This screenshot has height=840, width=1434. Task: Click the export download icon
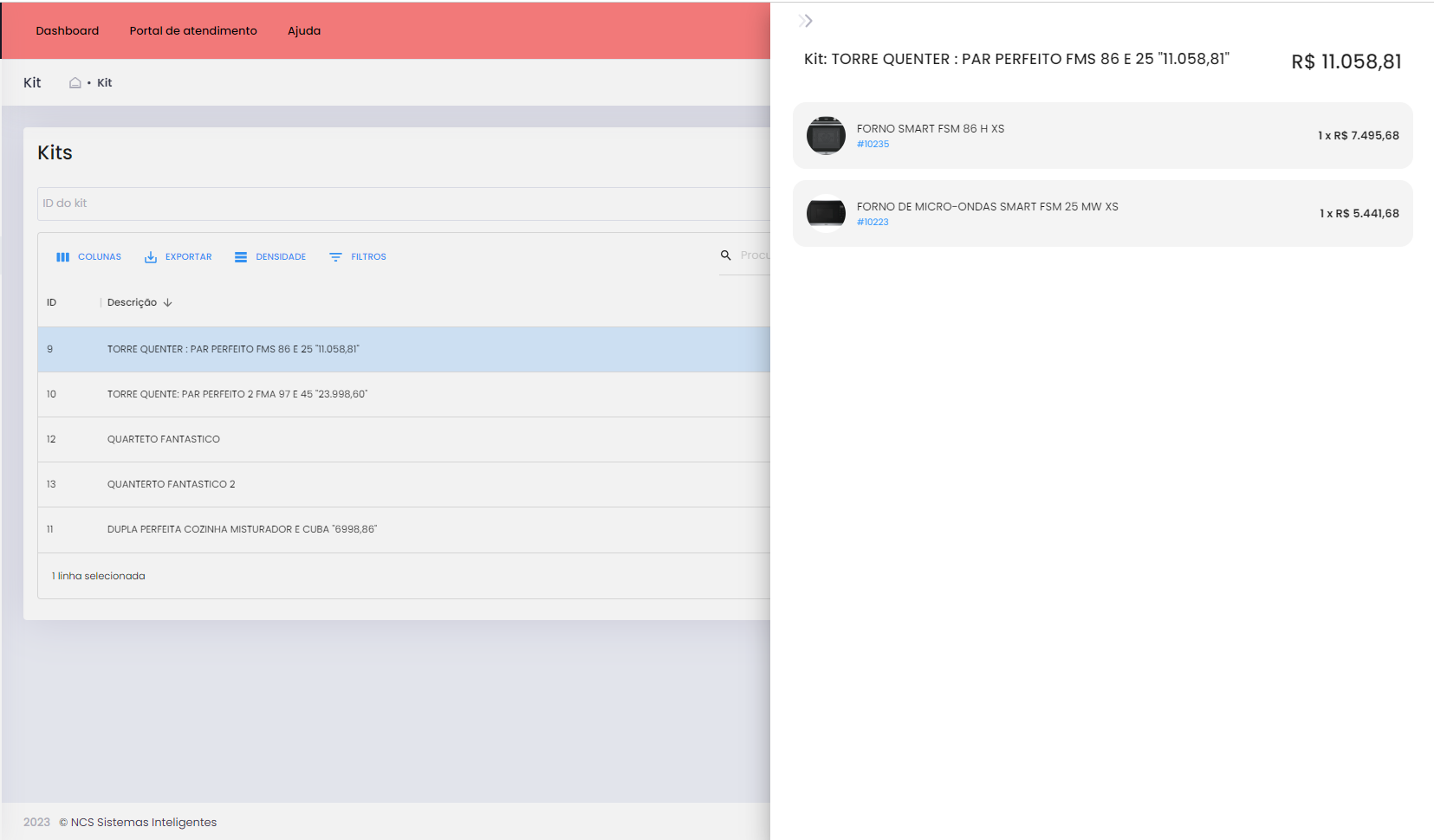(151, 257)
